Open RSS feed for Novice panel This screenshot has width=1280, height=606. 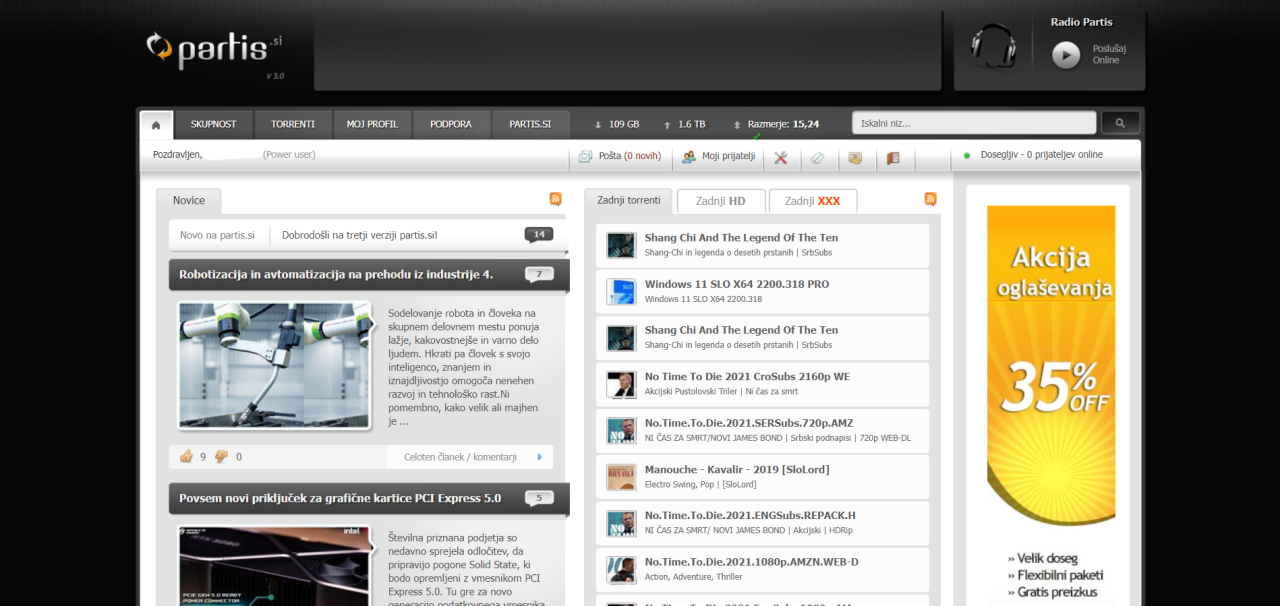555,199
